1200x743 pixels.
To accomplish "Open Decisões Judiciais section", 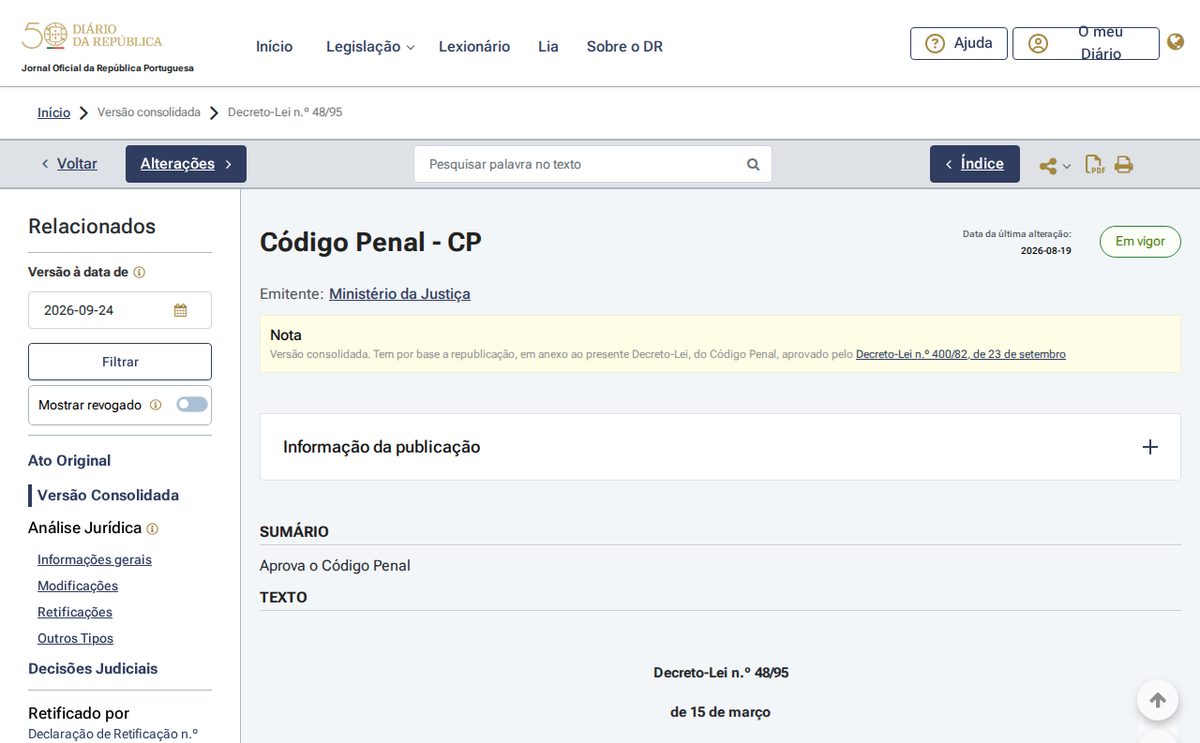I will (93, 669).
